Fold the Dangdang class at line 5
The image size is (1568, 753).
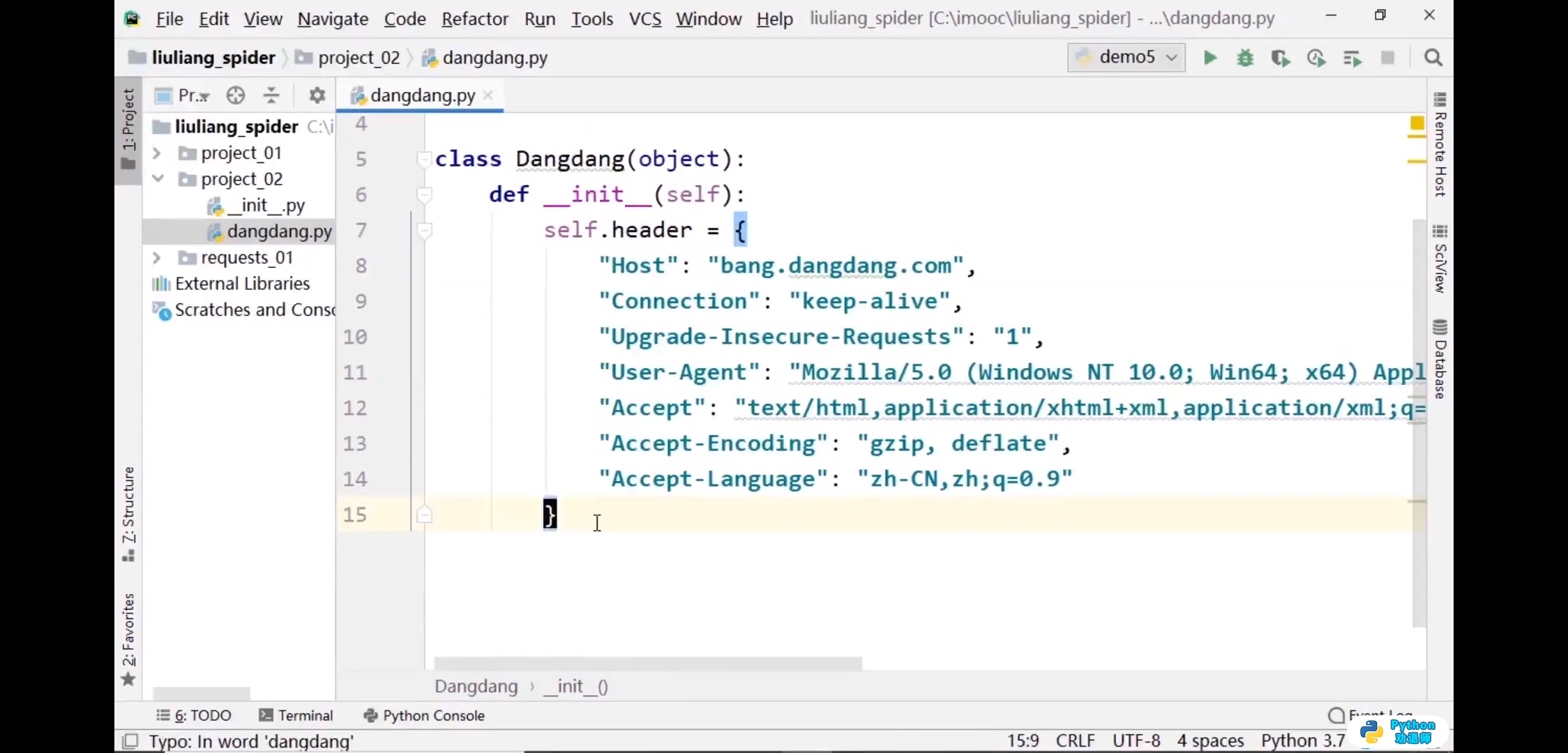click(x=423, y=160)
